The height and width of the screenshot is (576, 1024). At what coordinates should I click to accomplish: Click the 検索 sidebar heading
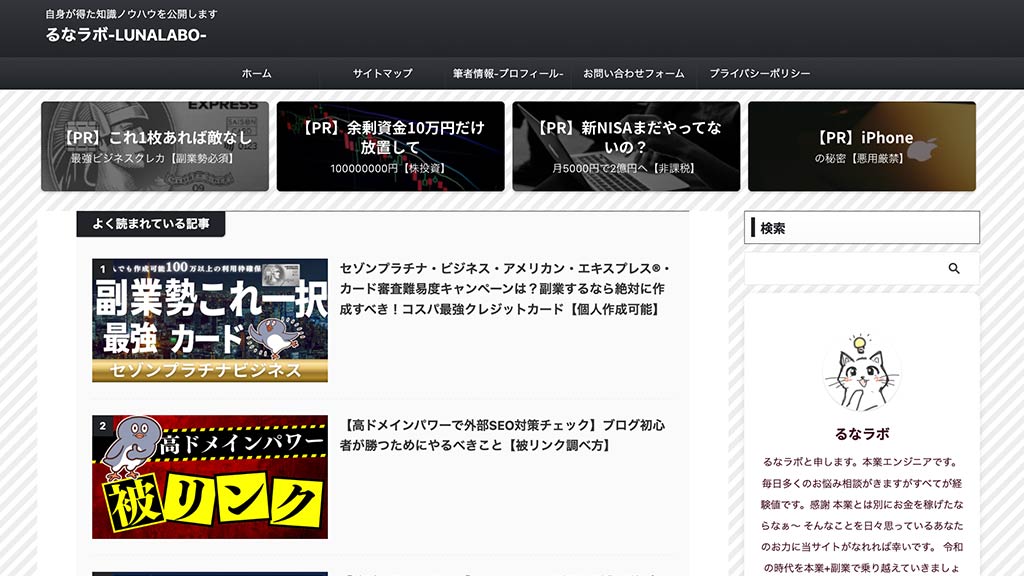[x=773, y=228]
